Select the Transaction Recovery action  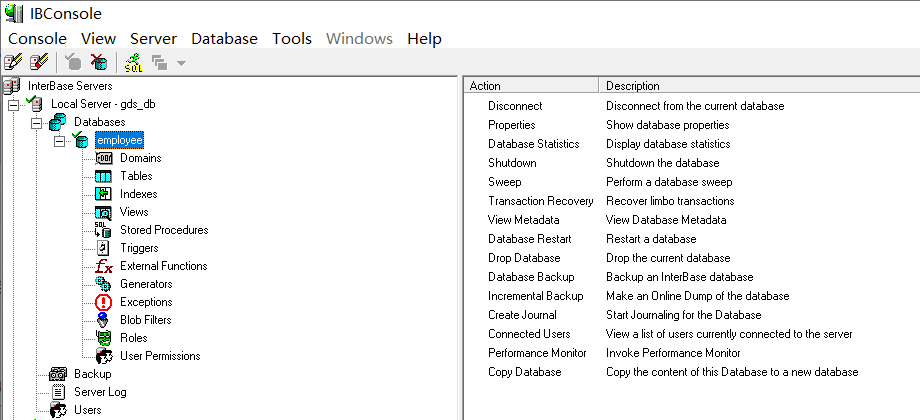[x=541, y=201]
